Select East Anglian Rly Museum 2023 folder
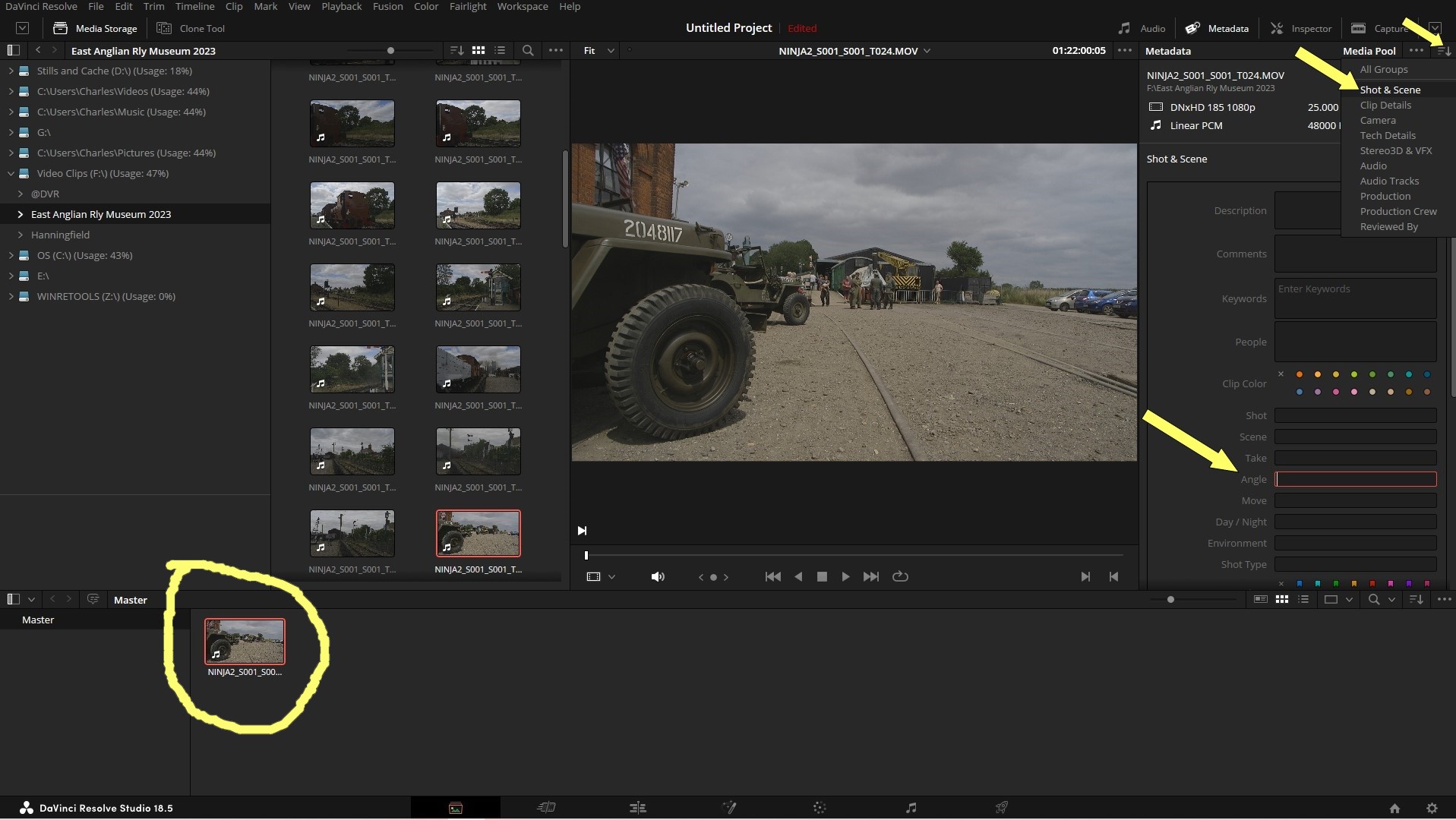1456x820 pixels. coord(135,214)
